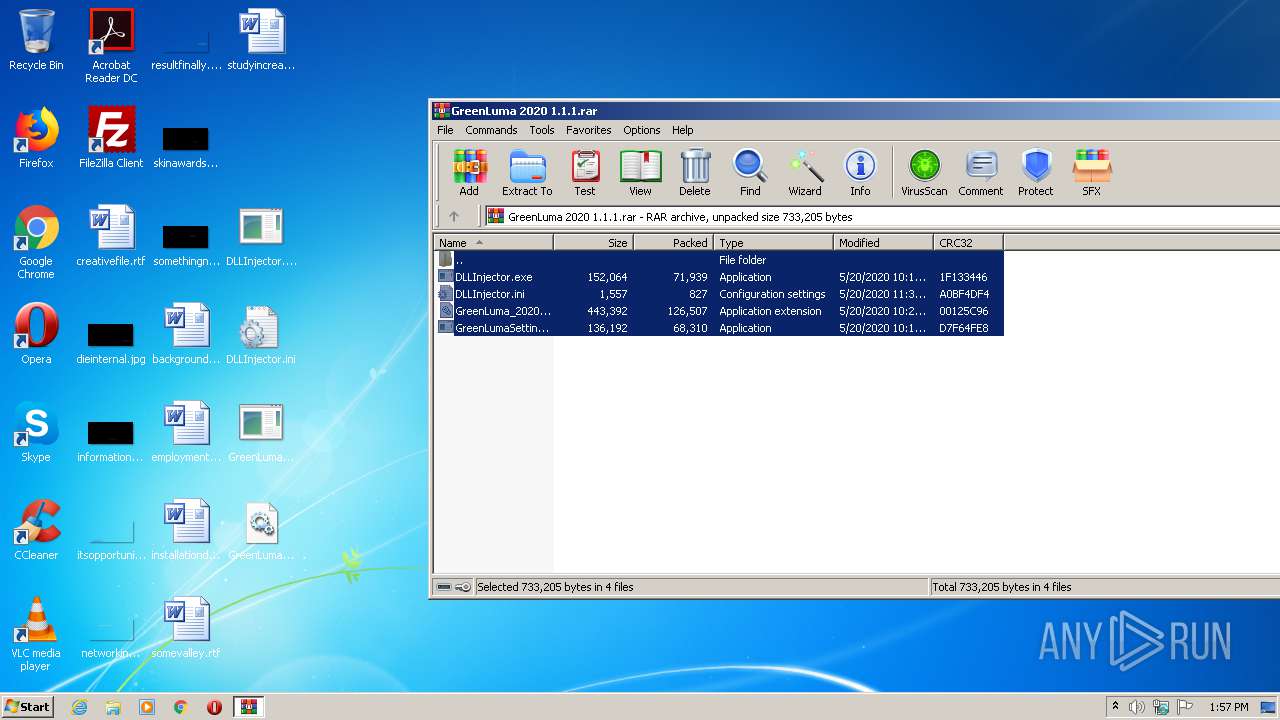Open Firefox desktop shortcut
The width and height of the screenshot is (1280, 720).
(36, 138)
